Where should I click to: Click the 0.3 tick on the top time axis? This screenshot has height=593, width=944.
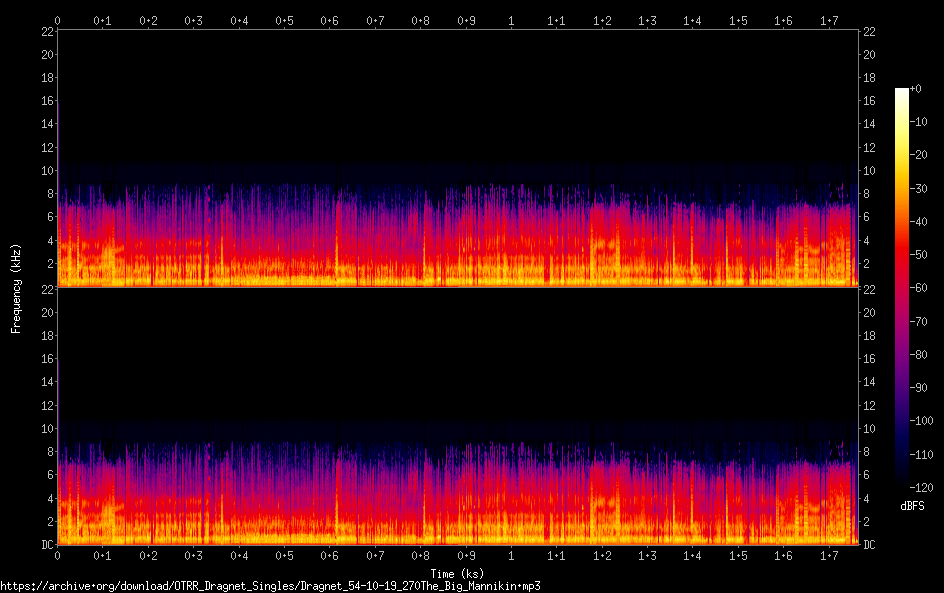194,20
